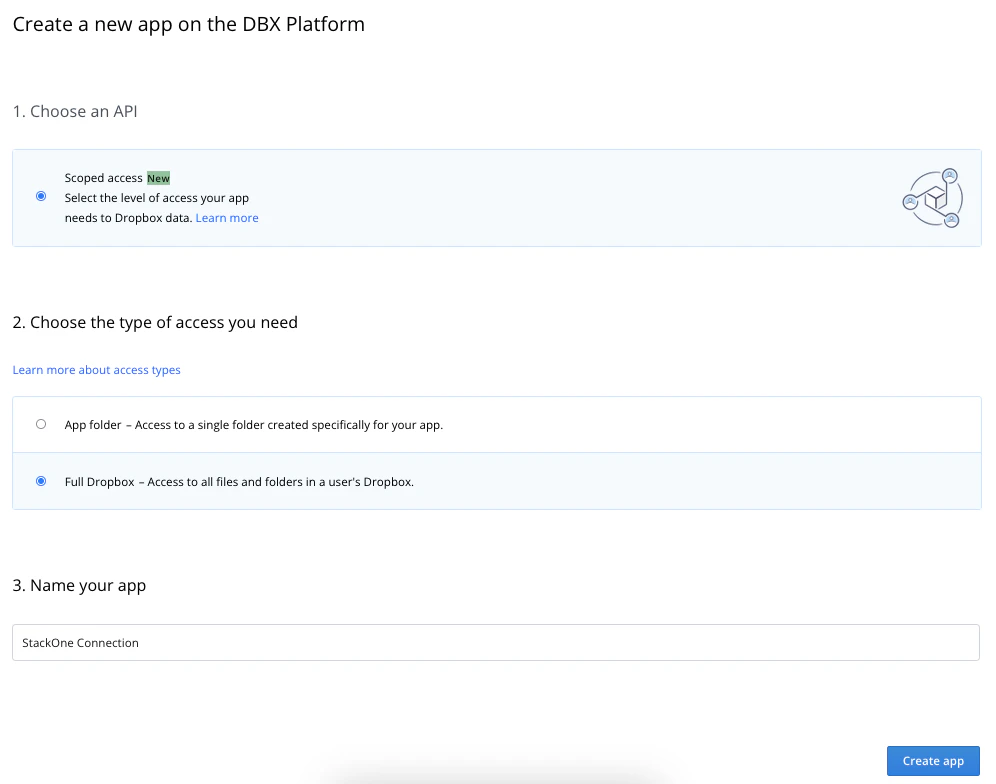Select the Scoped access API option
The width and height of the screenshot is (996, 784).
point(41,196)
